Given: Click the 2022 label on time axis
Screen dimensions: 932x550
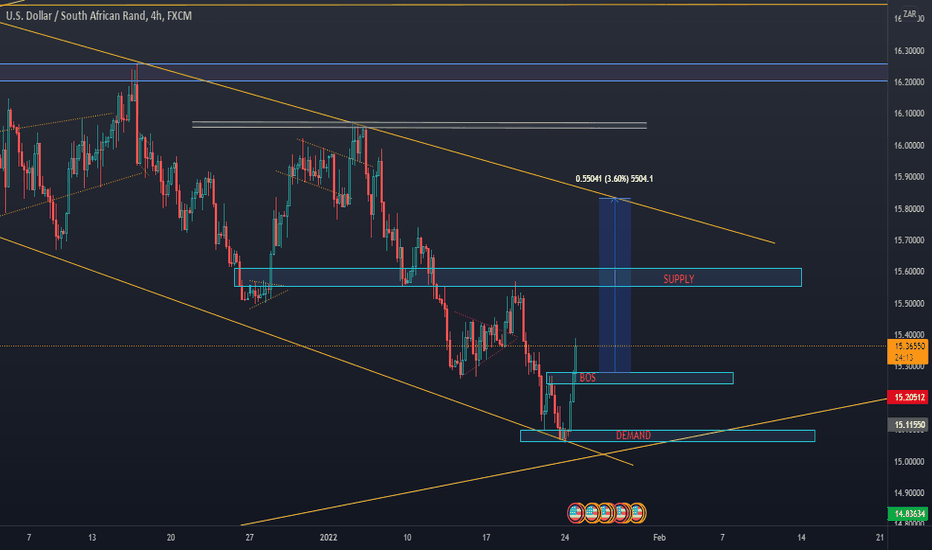Looking at the screenshot, I should pyautogui.click(x=328, y=538).
